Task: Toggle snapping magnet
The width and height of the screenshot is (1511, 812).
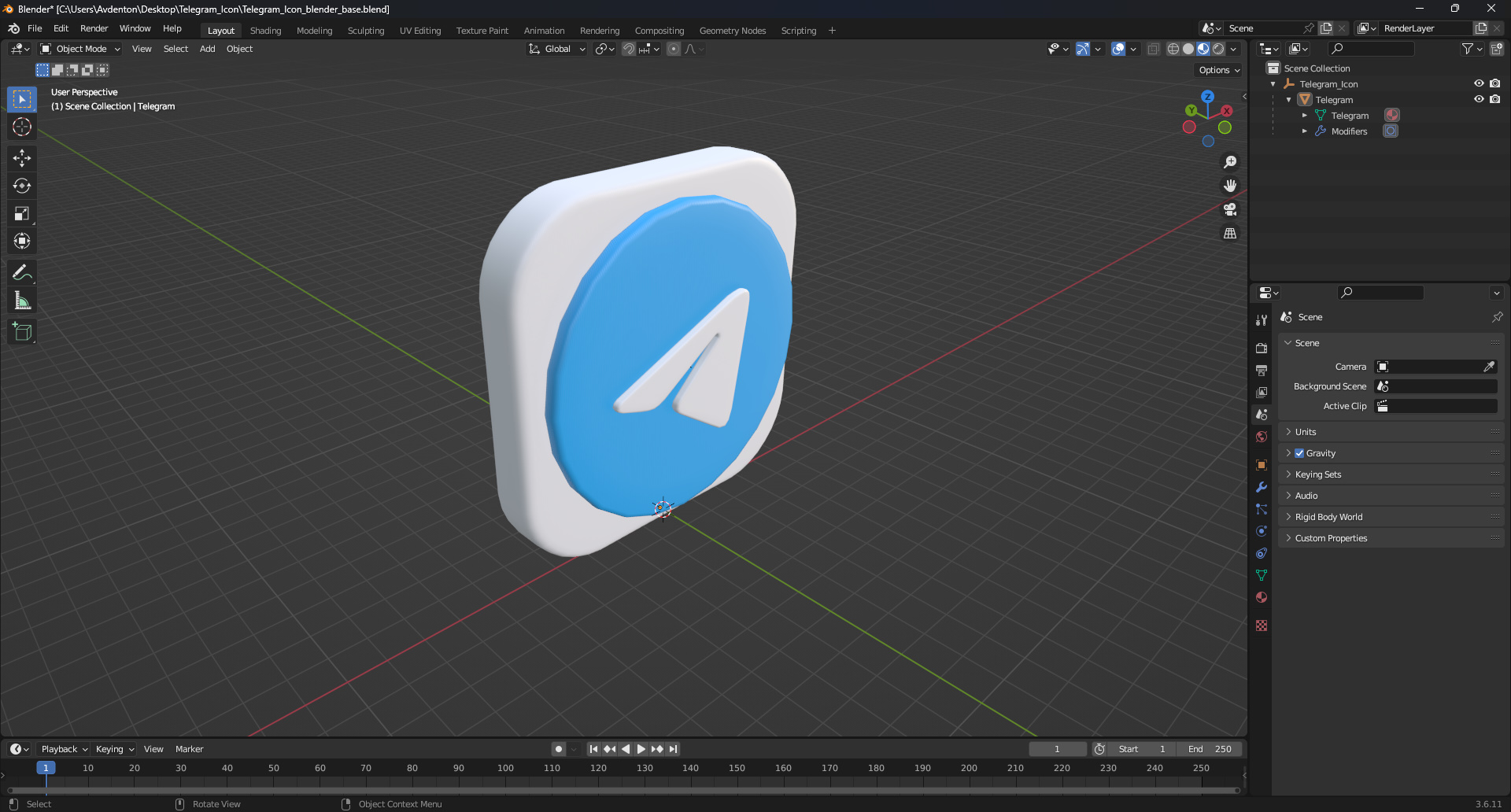Action: tap(629, 49)
